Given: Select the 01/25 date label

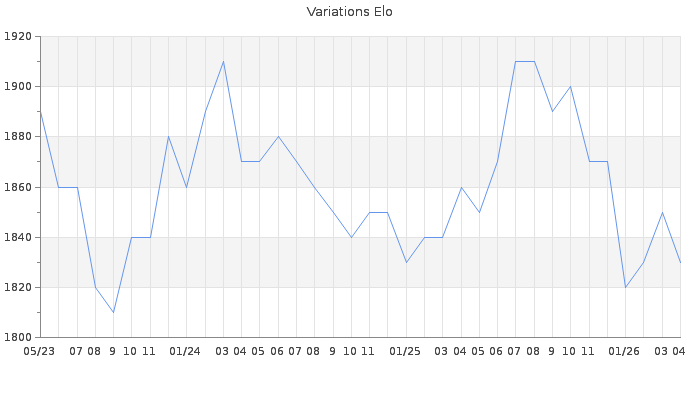Looking at the screenshot, I should pyautogui.click(x=405, y=351).
